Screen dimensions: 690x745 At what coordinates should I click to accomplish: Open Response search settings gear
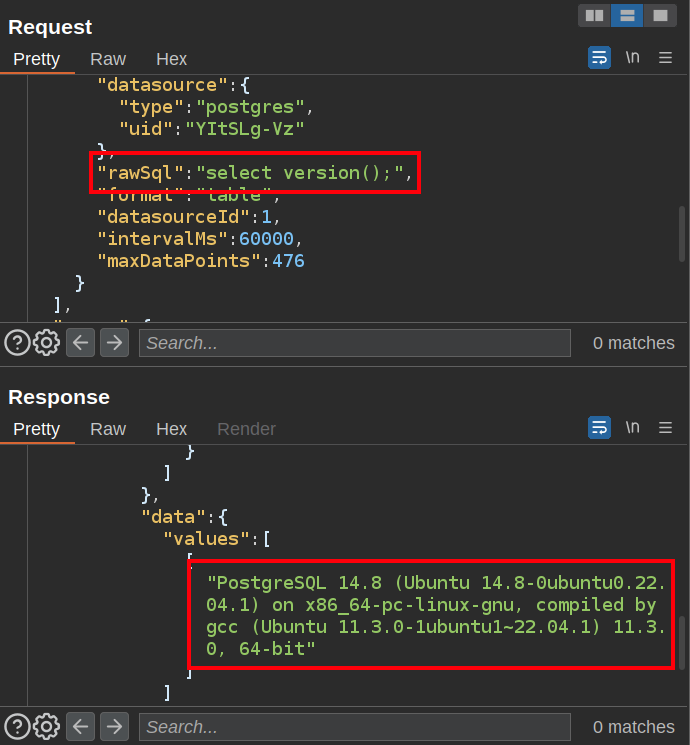coord(47,727)
